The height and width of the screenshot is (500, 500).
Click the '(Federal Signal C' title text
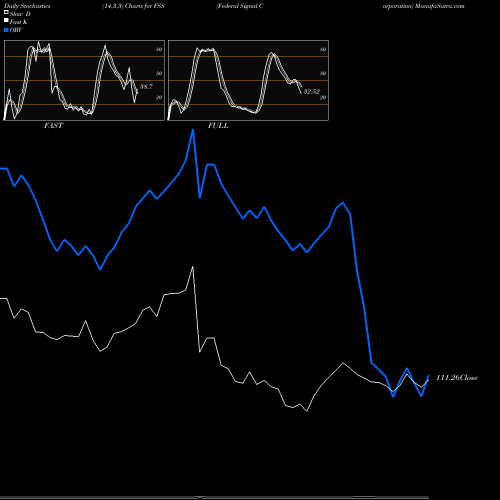click(240, 6)
